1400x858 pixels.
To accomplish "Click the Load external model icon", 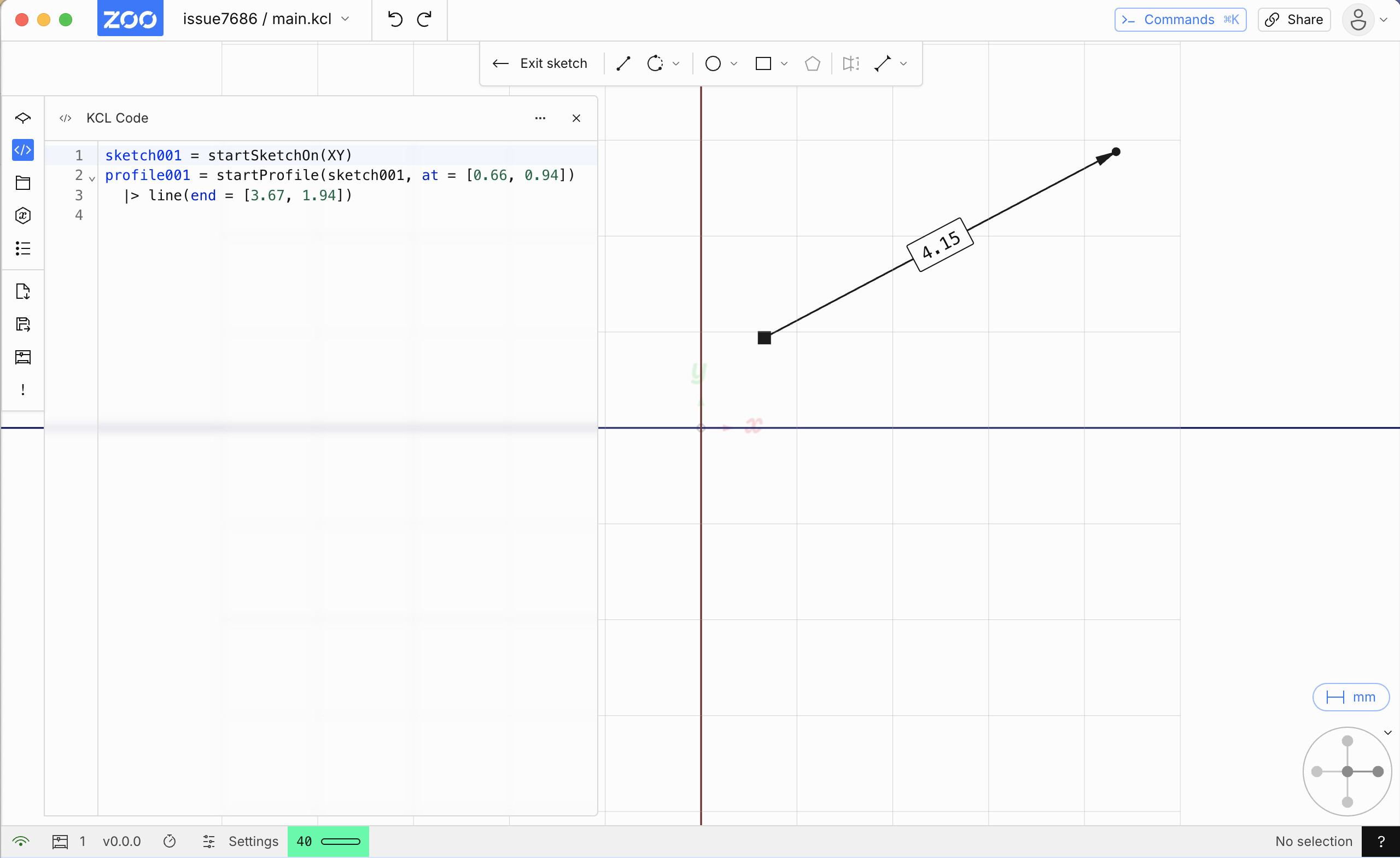I will coord(23,292).
